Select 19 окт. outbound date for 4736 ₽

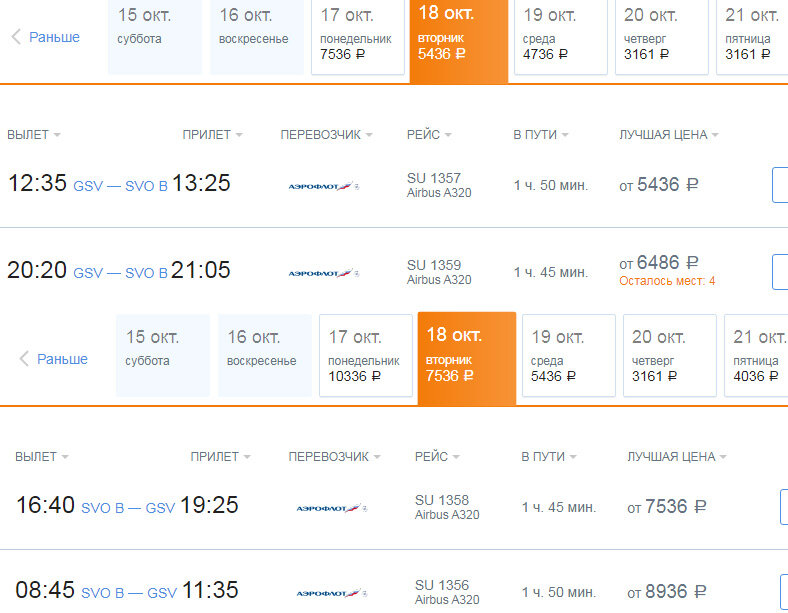pos(560,36)
